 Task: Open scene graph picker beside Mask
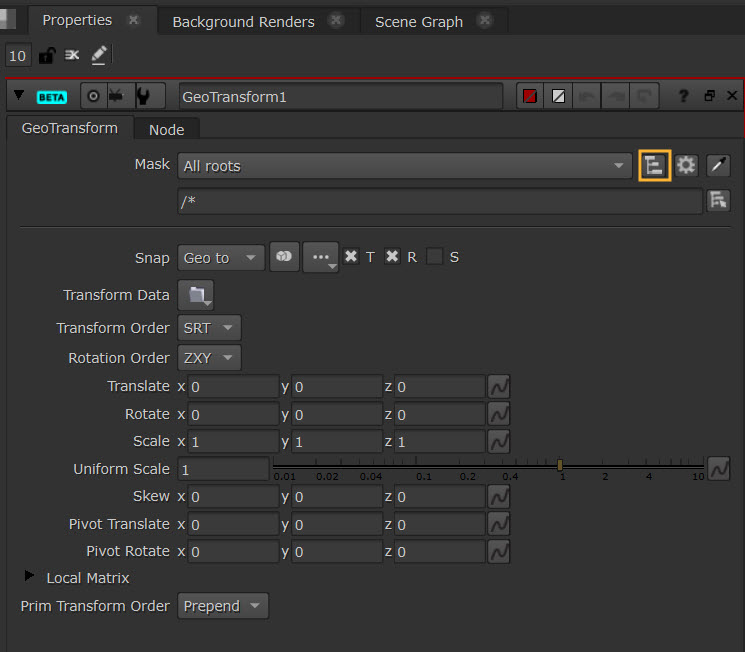(x=654, y=165)
